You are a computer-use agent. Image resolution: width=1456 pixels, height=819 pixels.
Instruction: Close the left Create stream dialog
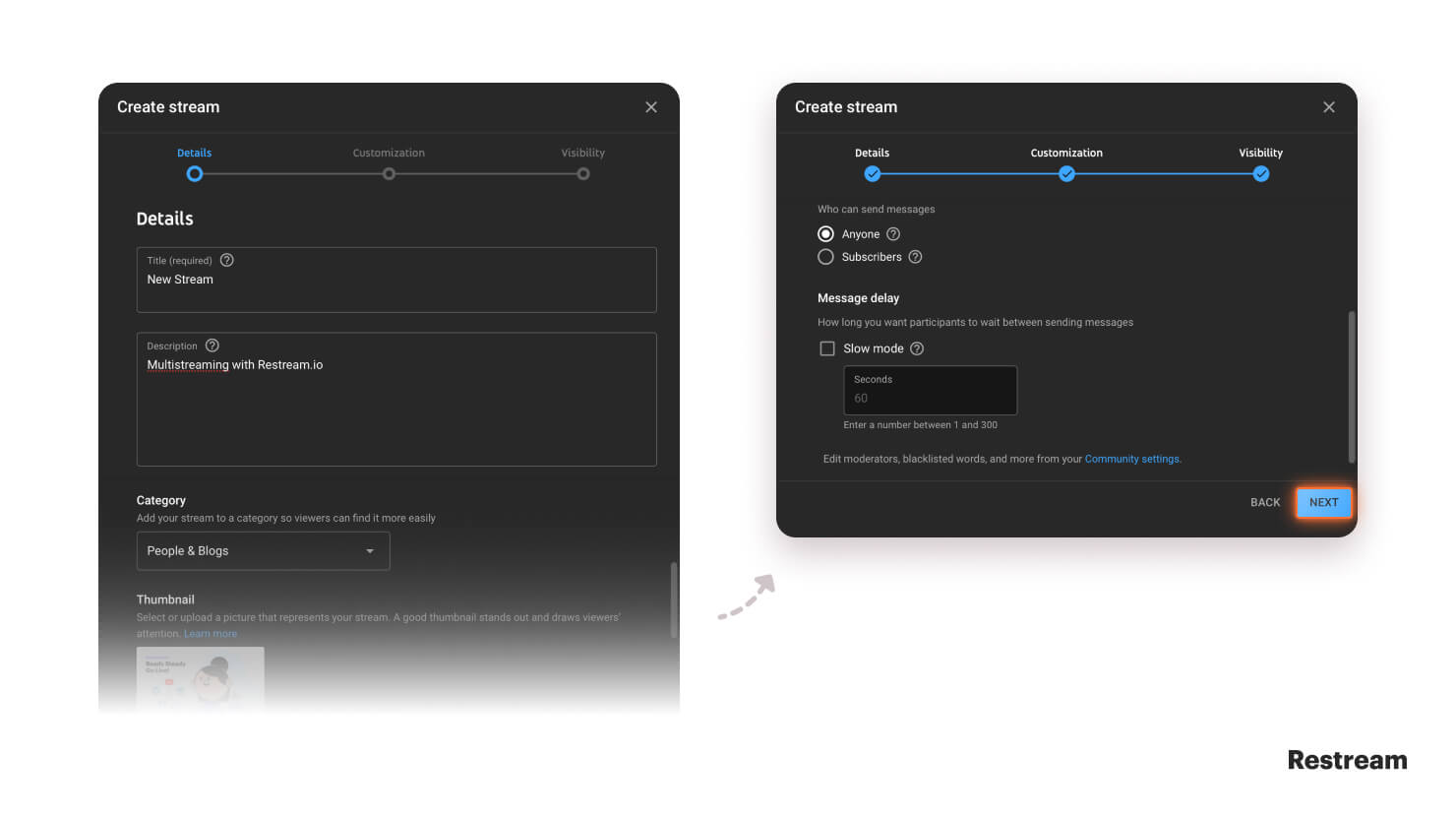click(651, 107)
